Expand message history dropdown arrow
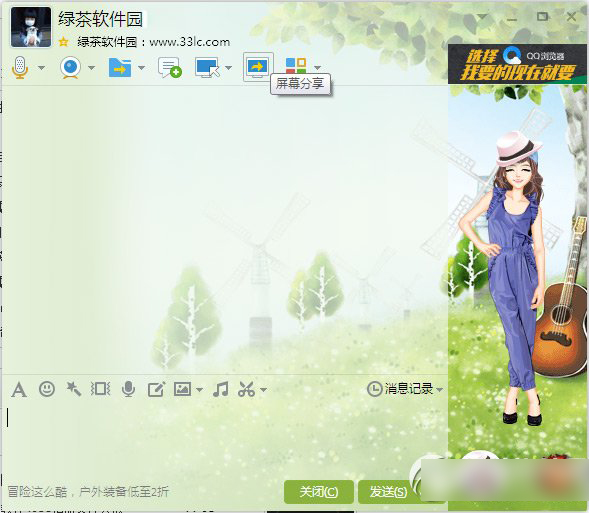Image resolution: width=589 pixels, height=513 pixels. [x=439, y=389]
